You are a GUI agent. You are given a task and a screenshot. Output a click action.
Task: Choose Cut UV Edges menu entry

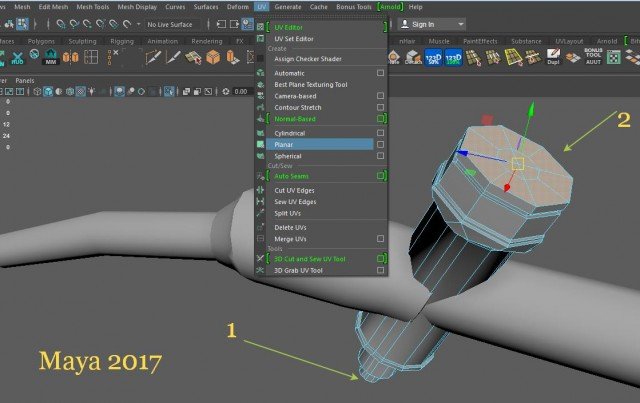click(x=294, y=190)
